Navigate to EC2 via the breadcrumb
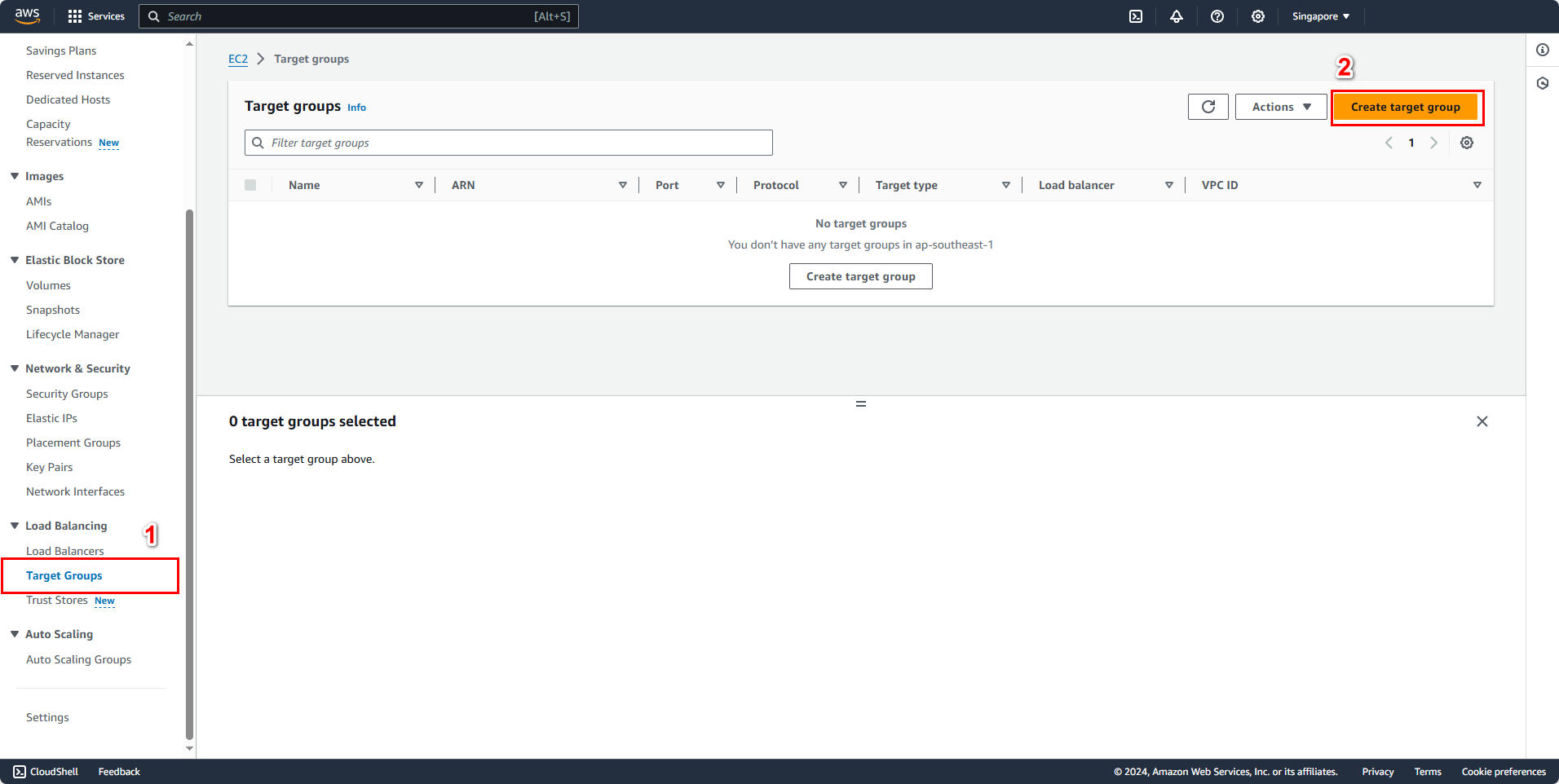The image size is (1559, 784). [237, 59]
